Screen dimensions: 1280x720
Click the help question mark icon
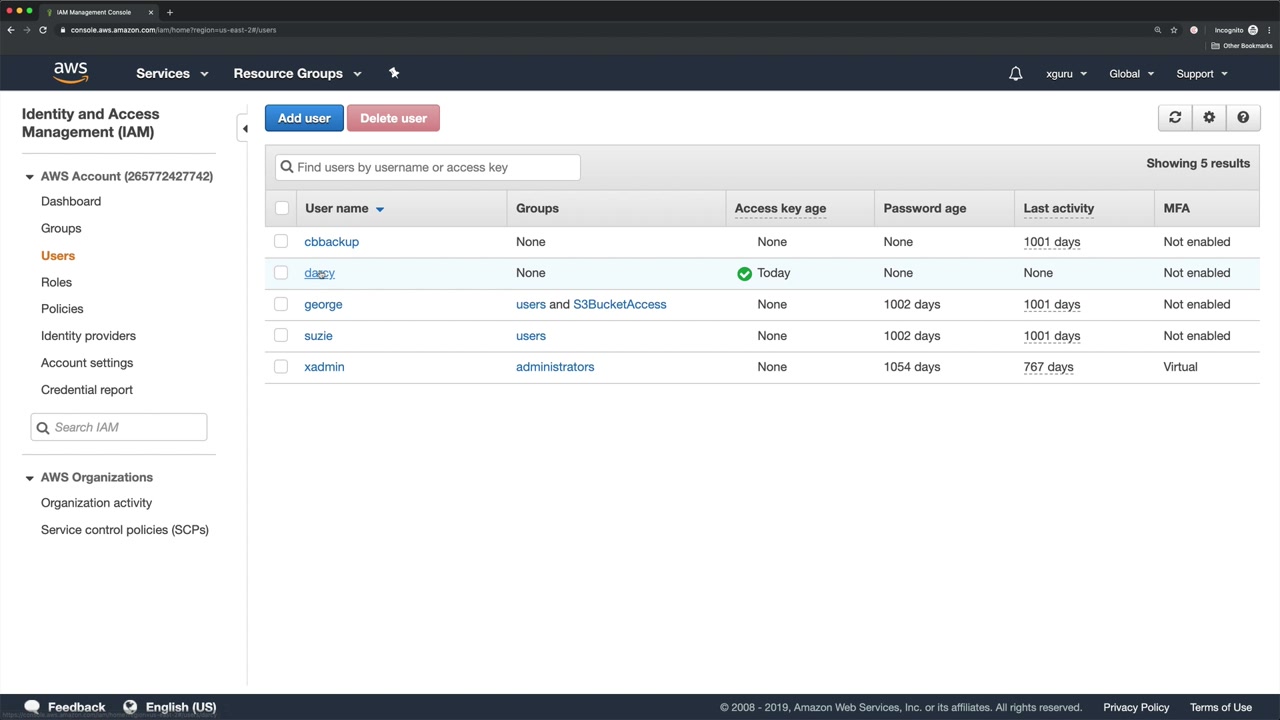pyautogui.click(x=1243, y=118)
